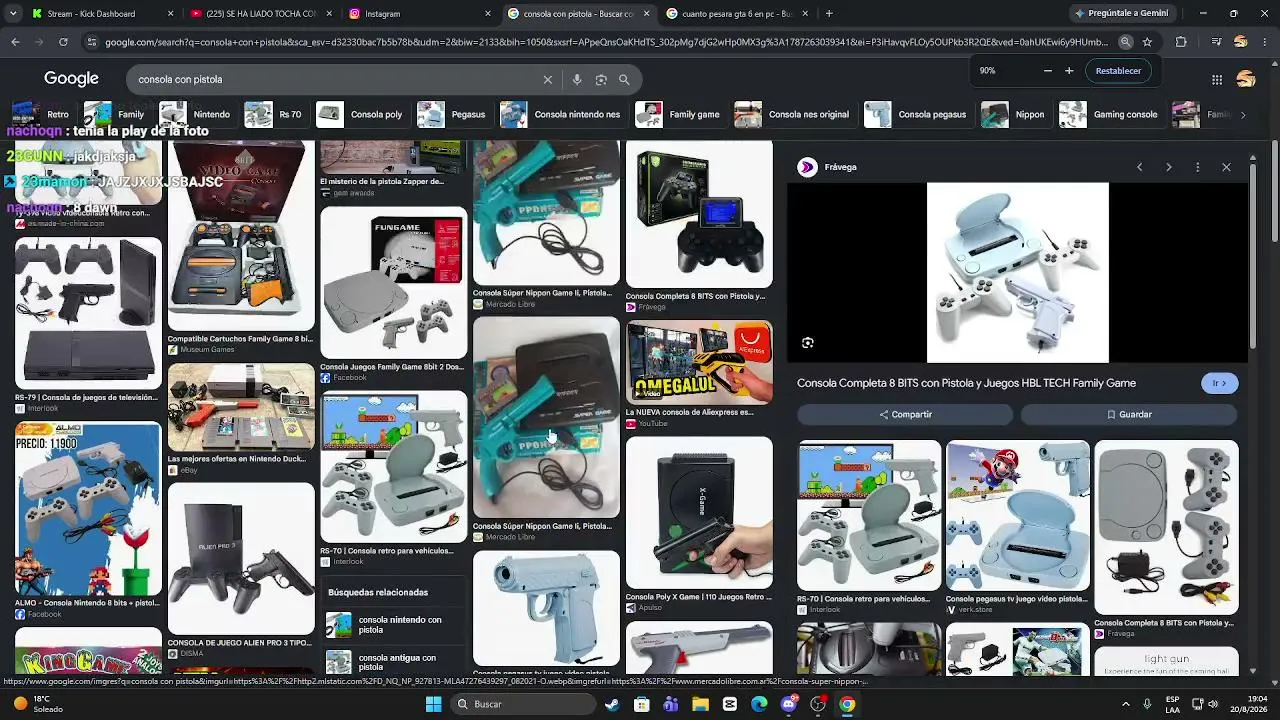Open related Consola pegasus tv image in panel
The image size is (1280, 720).
[1018, 516]
